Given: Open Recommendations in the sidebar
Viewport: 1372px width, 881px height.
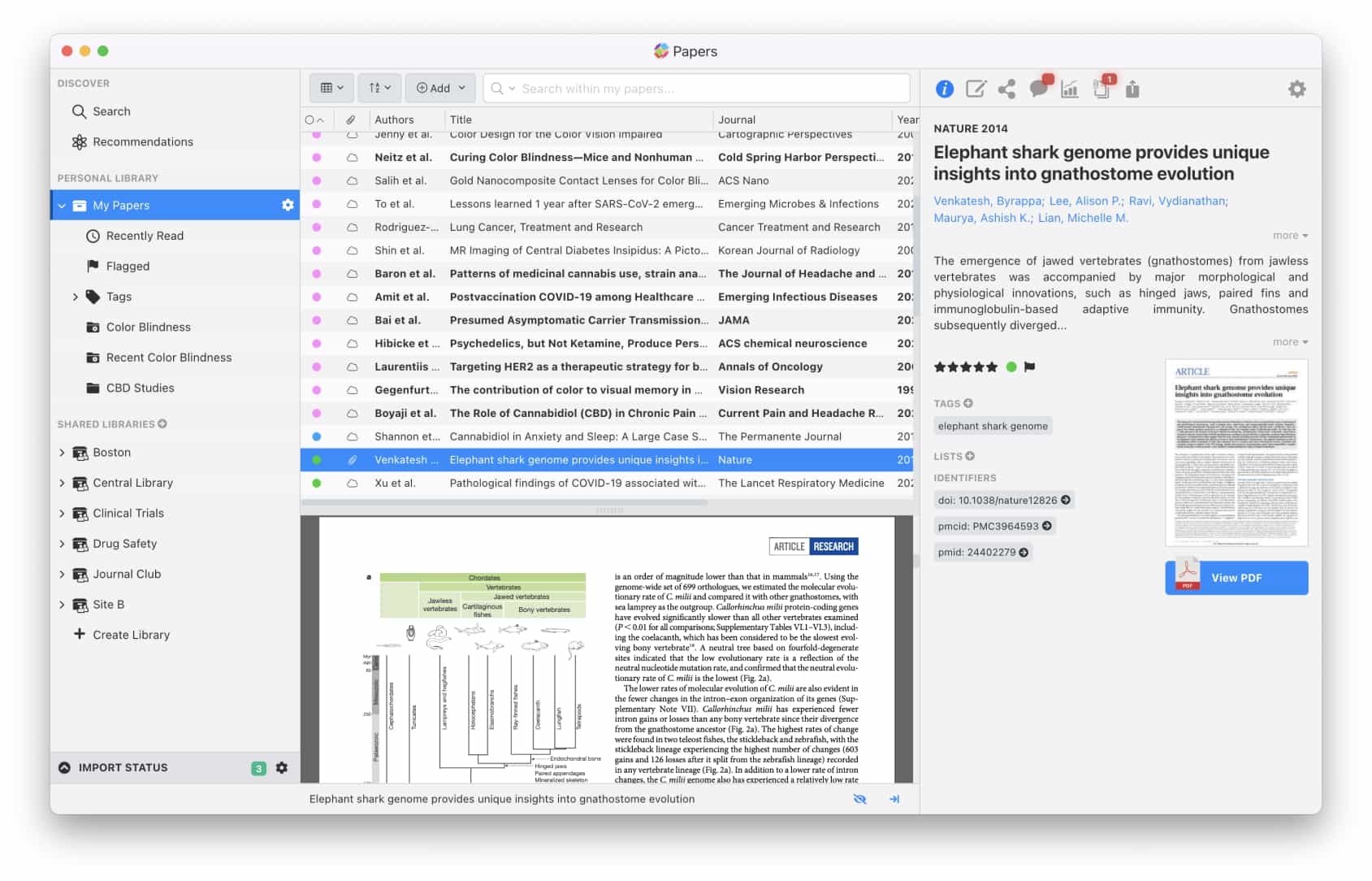Looking at the screenshot, I should click(132, 141).
